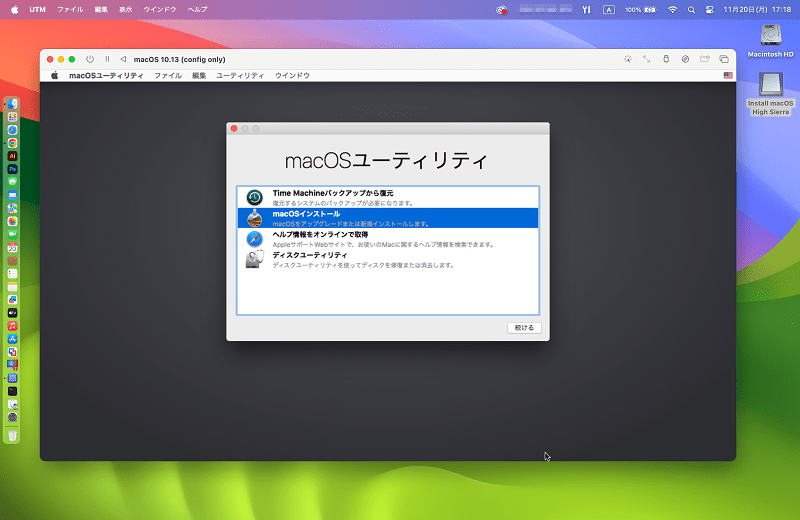Open Control Center icon
800x520 pixels.
pyautogui.click(x=710, y=9)
